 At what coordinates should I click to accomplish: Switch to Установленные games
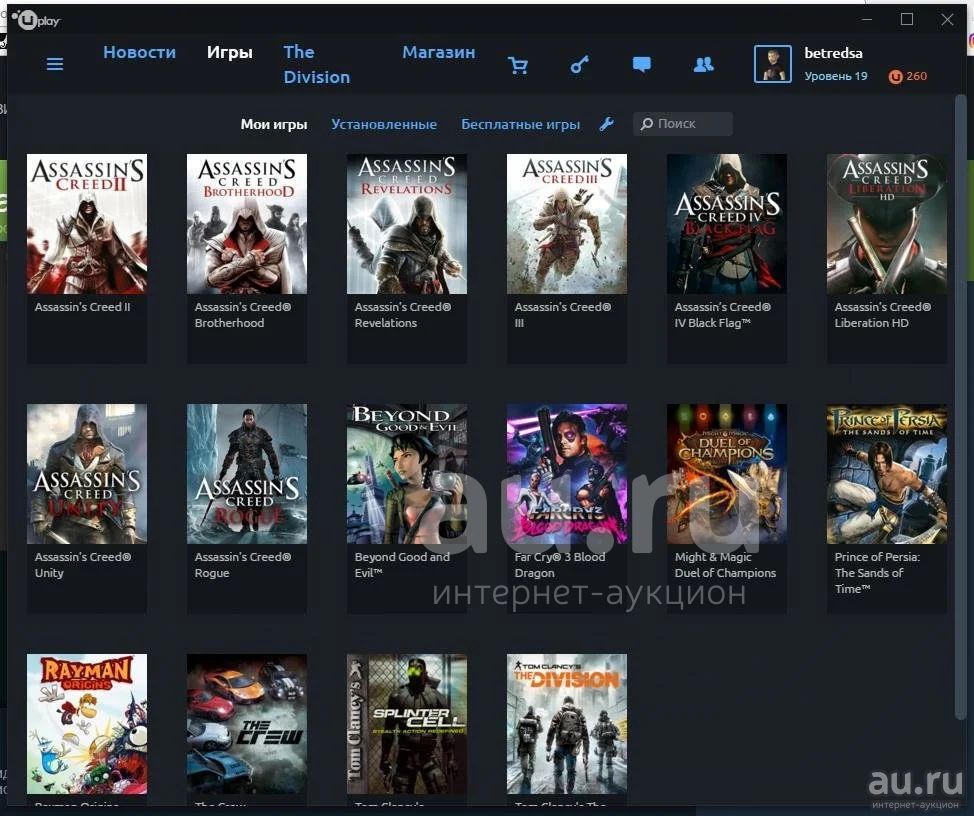click(x=384, y=124)
